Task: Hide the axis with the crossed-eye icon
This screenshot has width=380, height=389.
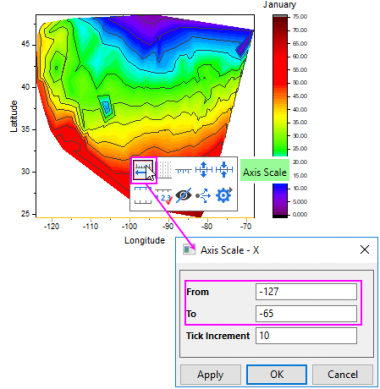Action: 183,195
